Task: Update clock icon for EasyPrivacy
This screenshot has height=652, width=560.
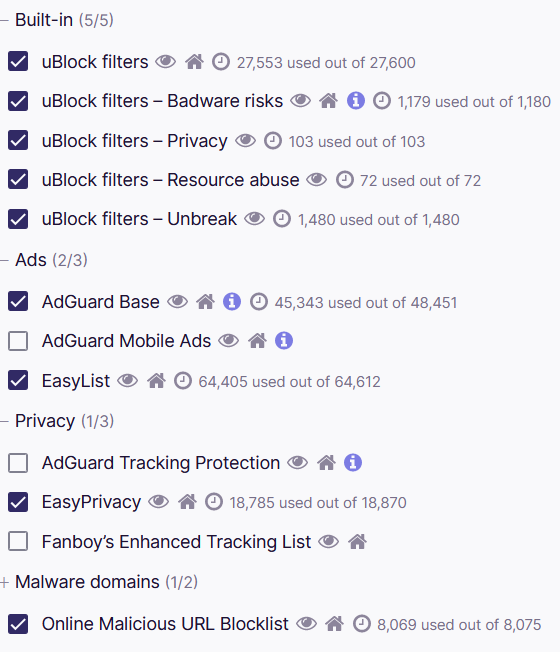Action: (214, 502)
